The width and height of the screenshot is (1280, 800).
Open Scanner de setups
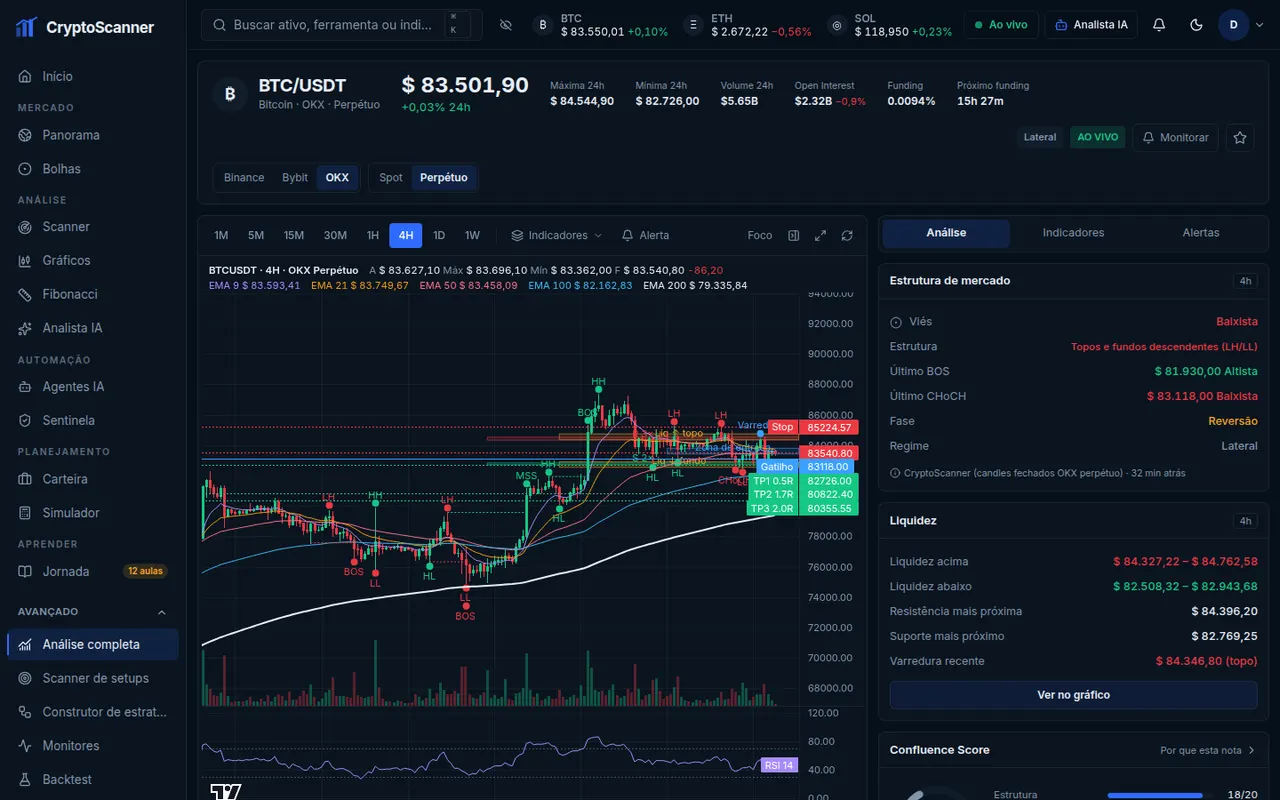92,678
